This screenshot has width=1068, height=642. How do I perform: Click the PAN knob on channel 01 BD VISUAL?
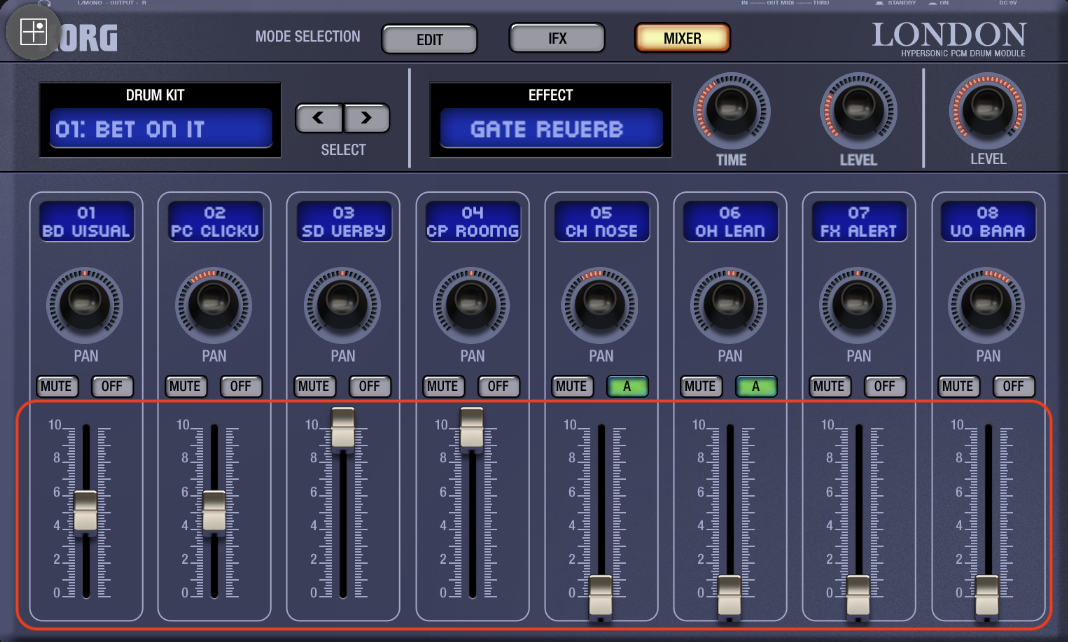[84, 305]
